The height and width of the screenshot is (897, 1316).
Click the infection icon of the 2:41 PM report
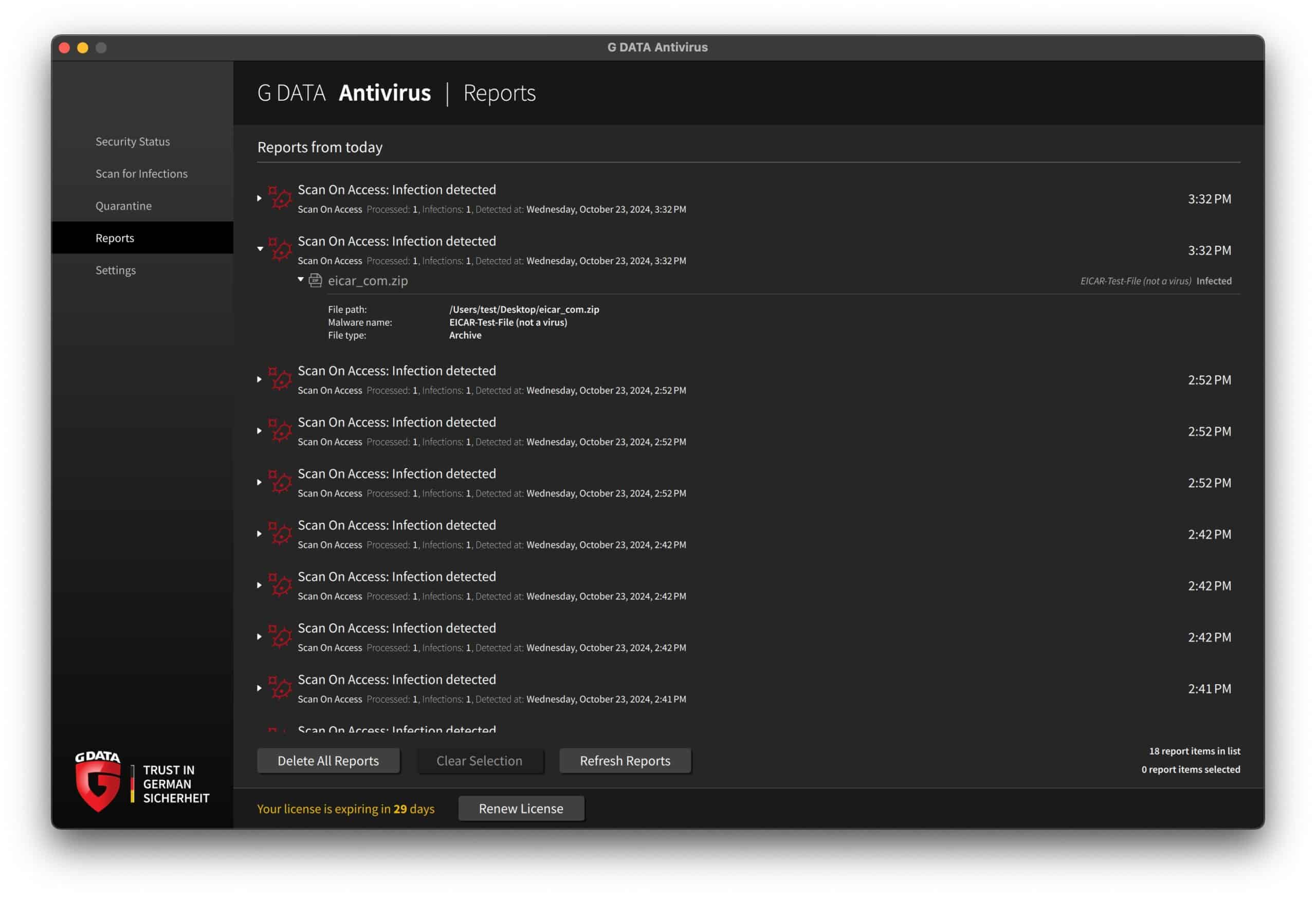point(280,687)
